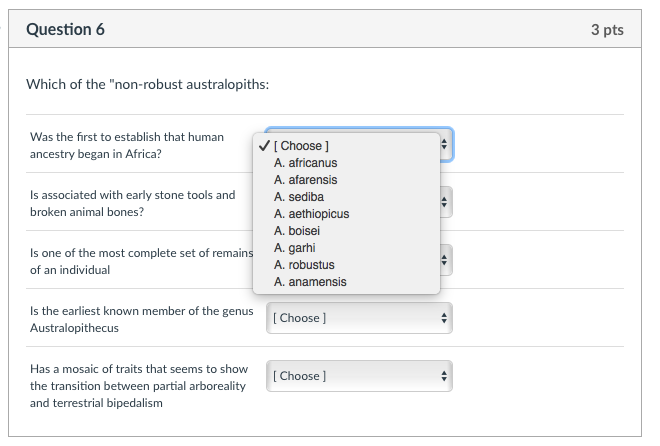660x446 pixels.
Task: Pick A. robustus from the dropdown list
Action: point(304,265)
